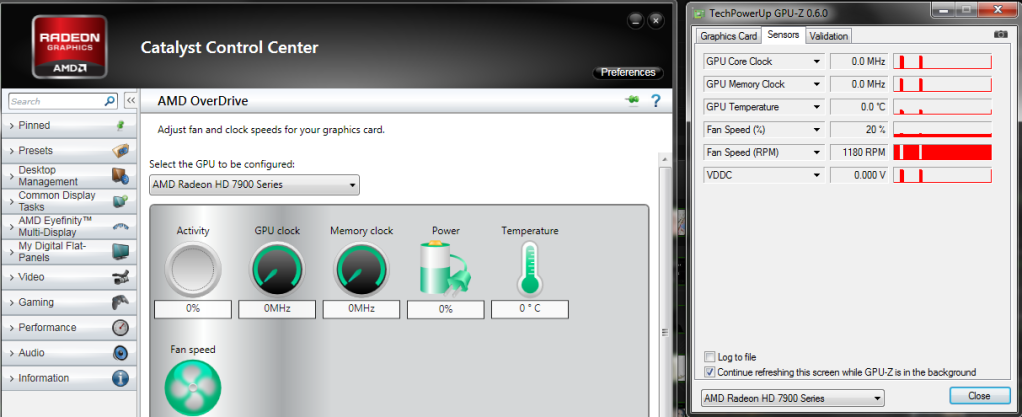The height and width of the screenshot is (417, 1022).
Task: Enable Log to file checkbox
Action: click(x=709, y=357)
